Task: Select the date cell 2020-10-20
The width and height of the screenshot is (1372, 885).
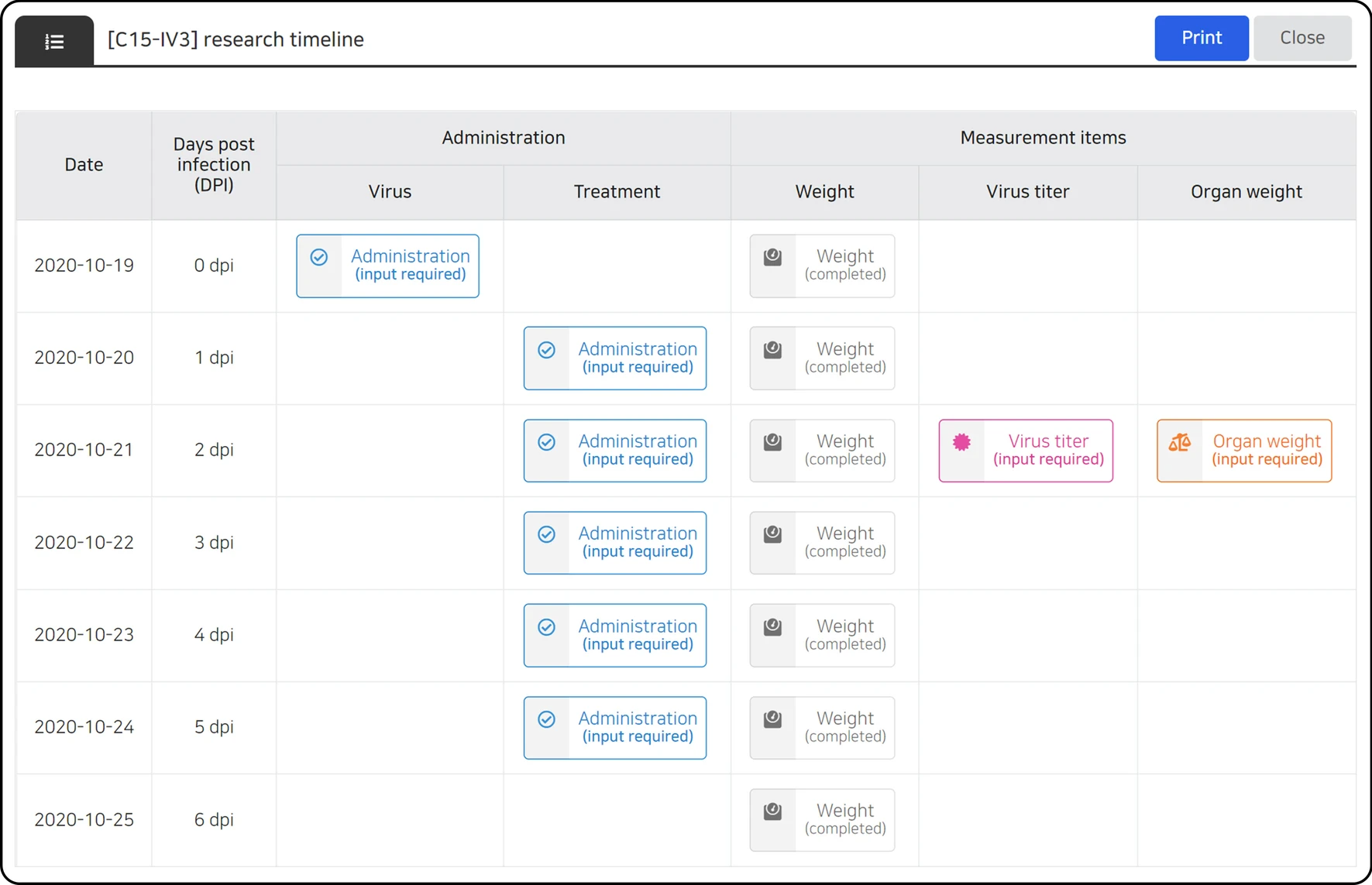Action: click(84, 358)
